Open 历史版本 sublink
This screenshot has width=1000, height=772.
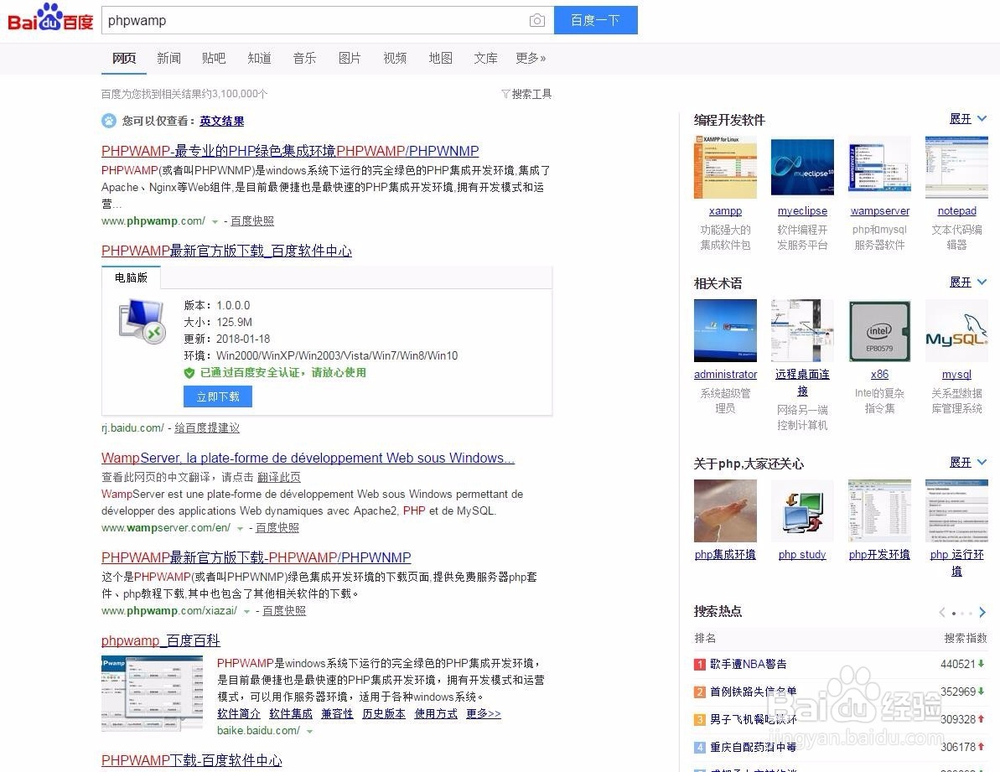383,714
